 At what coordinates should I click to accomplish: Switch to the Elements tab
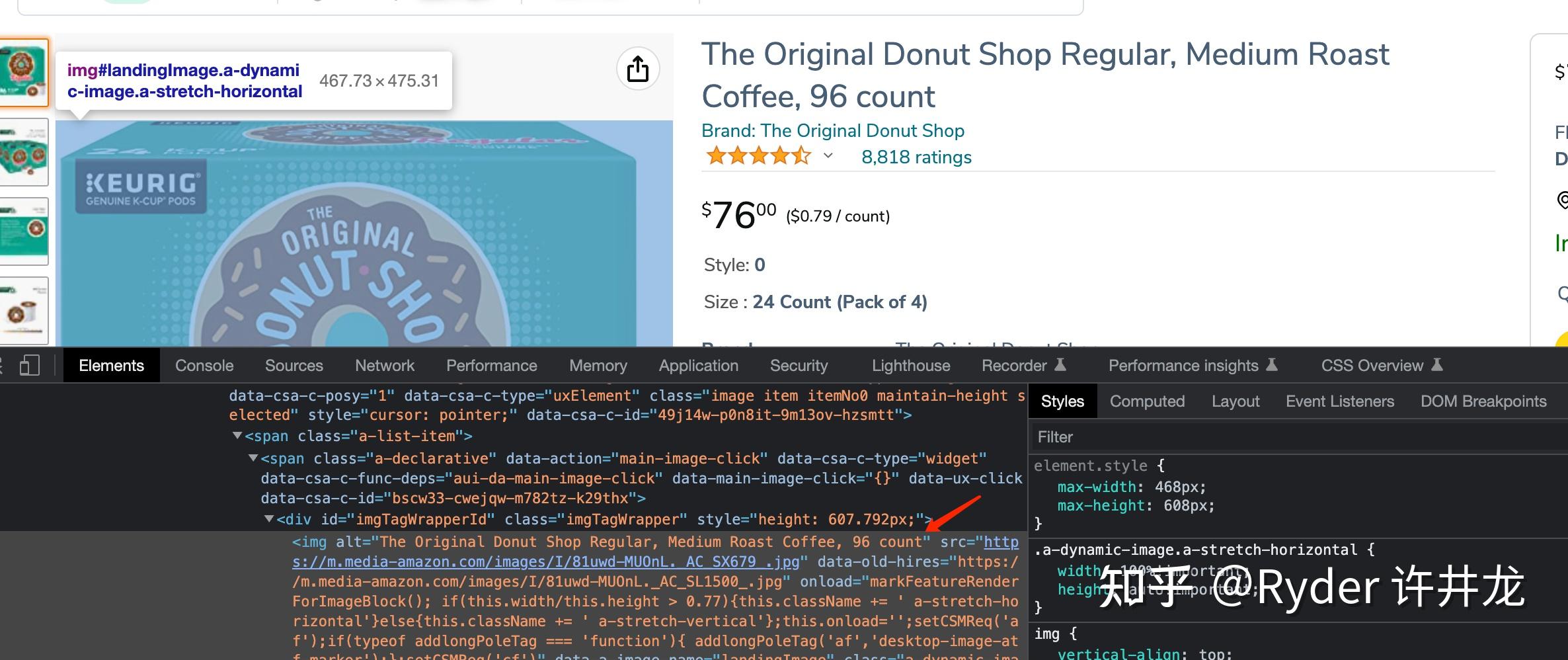[x=111, y=366]
